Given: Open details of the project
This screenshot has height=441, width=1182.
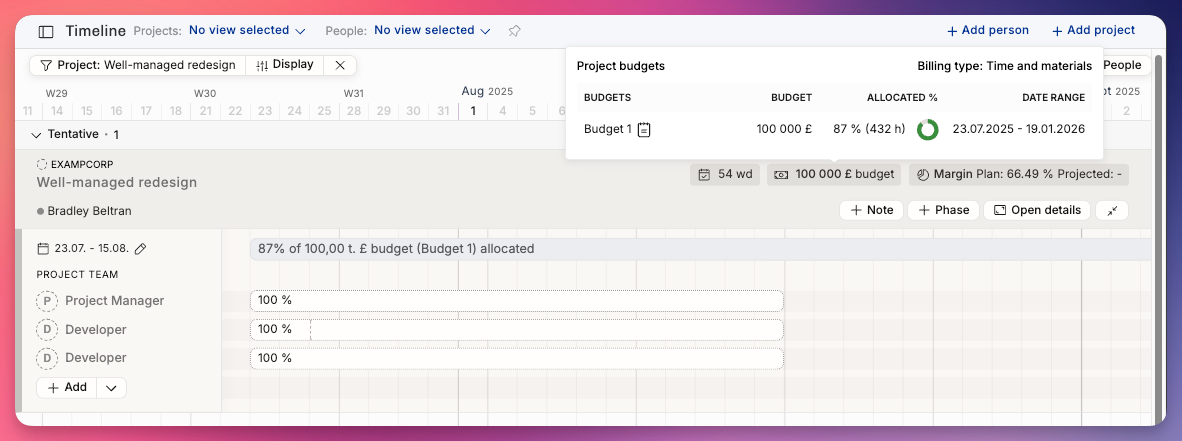Looking at the screenshot, I should [1037, 210].
